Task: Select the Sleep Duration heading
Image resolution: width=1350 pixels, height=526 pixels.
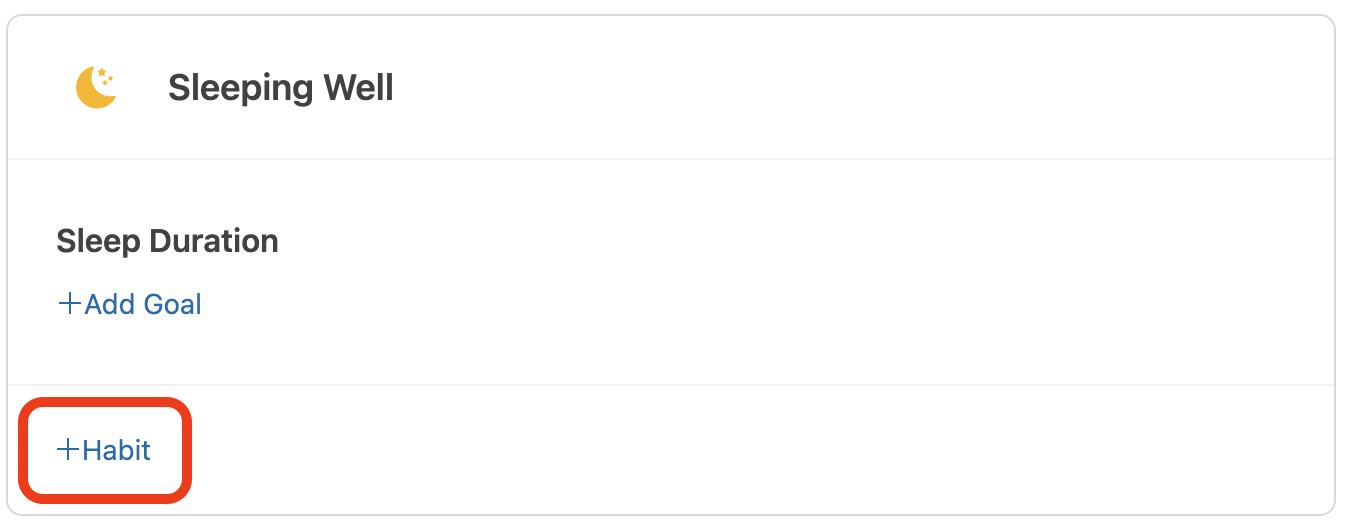Action: (167, 241)
